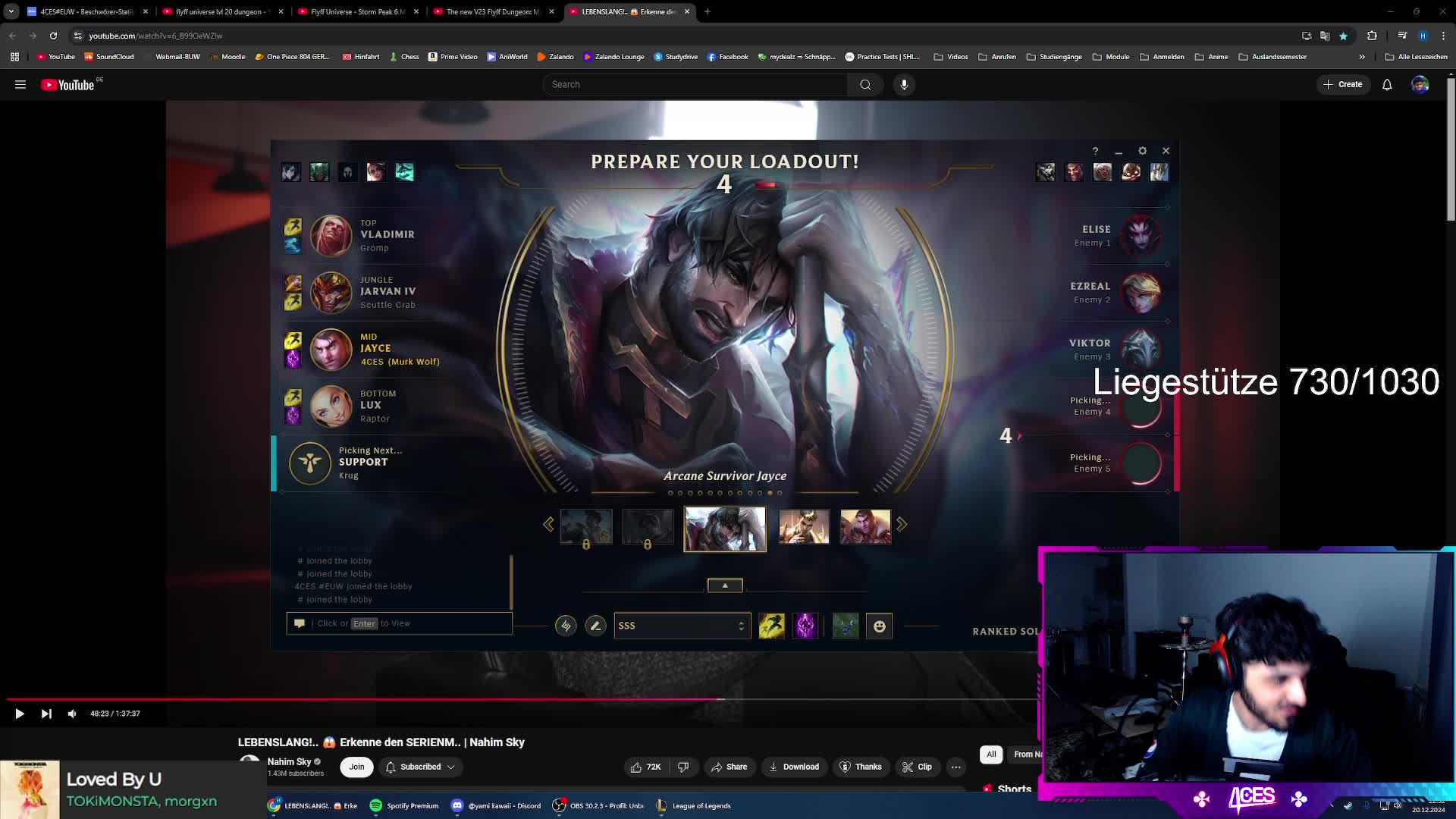
Task: Switch to The new V23 Flyff Dungeon tab
Action: 494,11
